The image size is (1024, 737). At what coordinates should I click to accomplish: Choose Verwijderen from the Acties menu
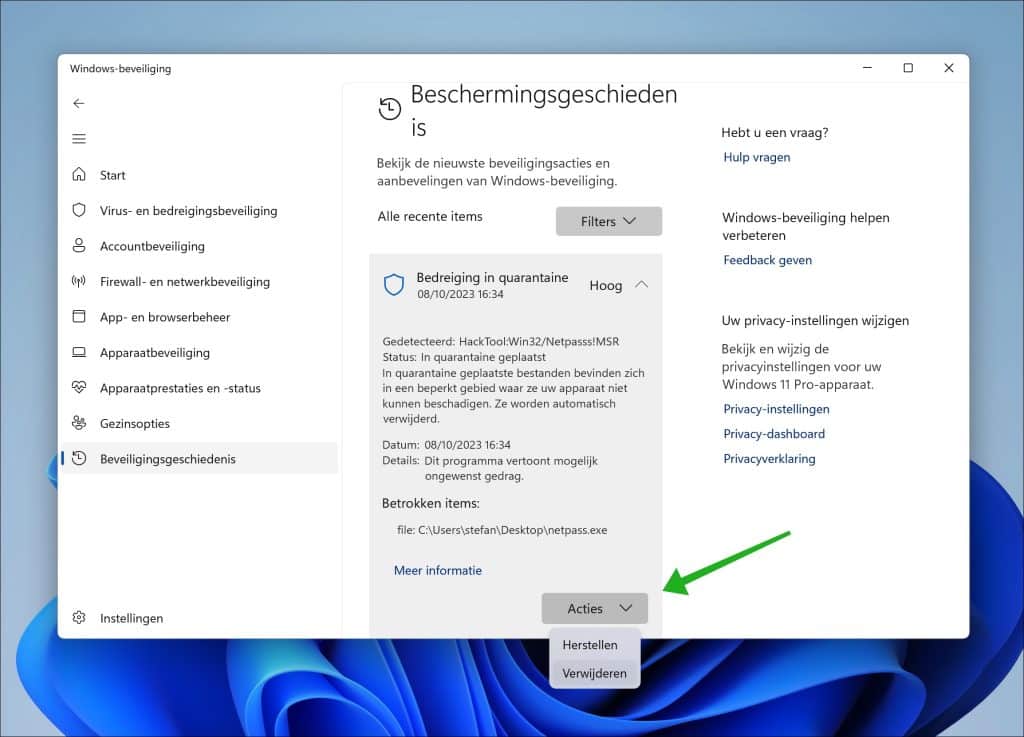click(x=594, y=673)
